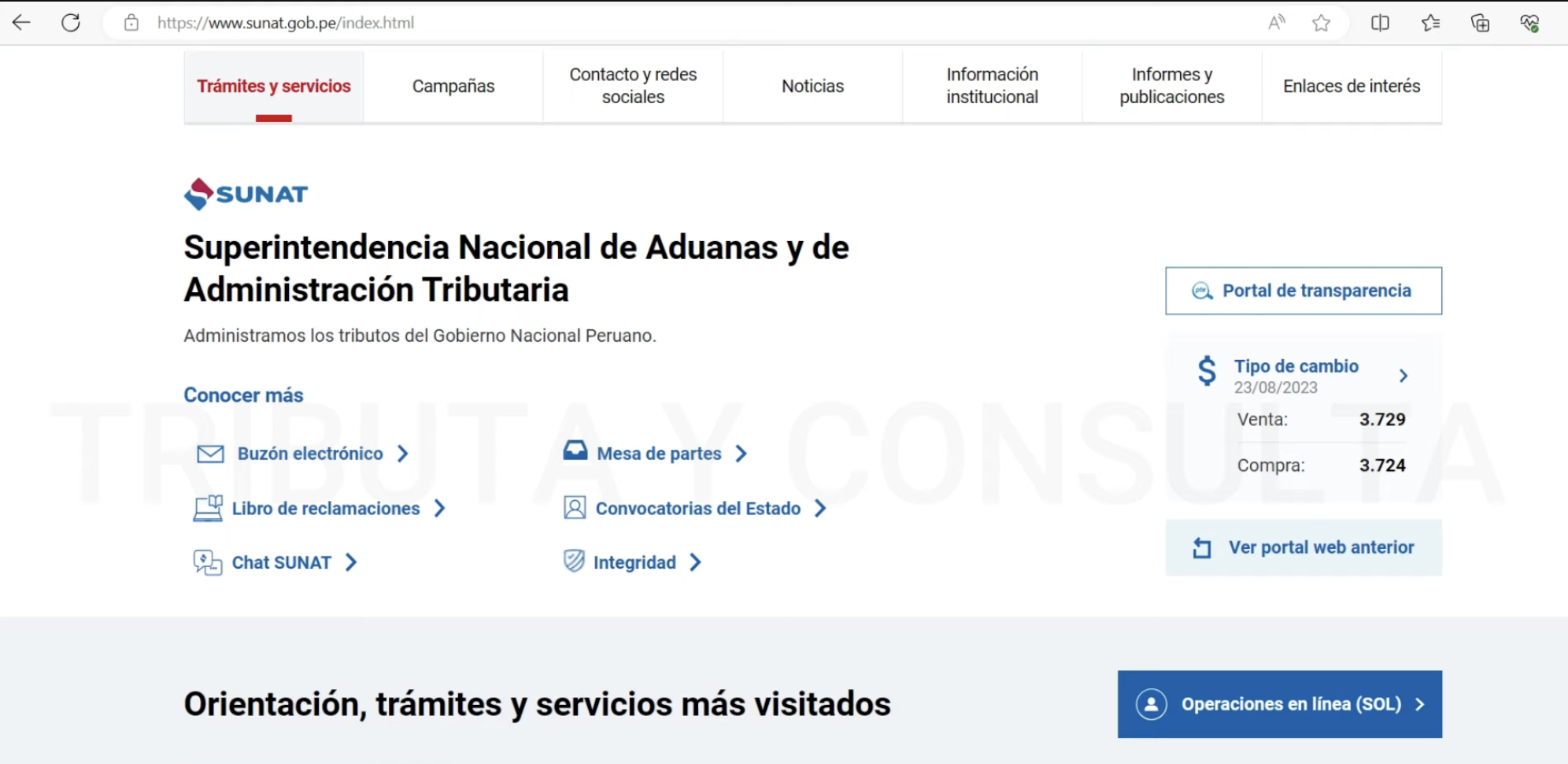Open Operaciones en línea (SOL)

coord(1280,704)
